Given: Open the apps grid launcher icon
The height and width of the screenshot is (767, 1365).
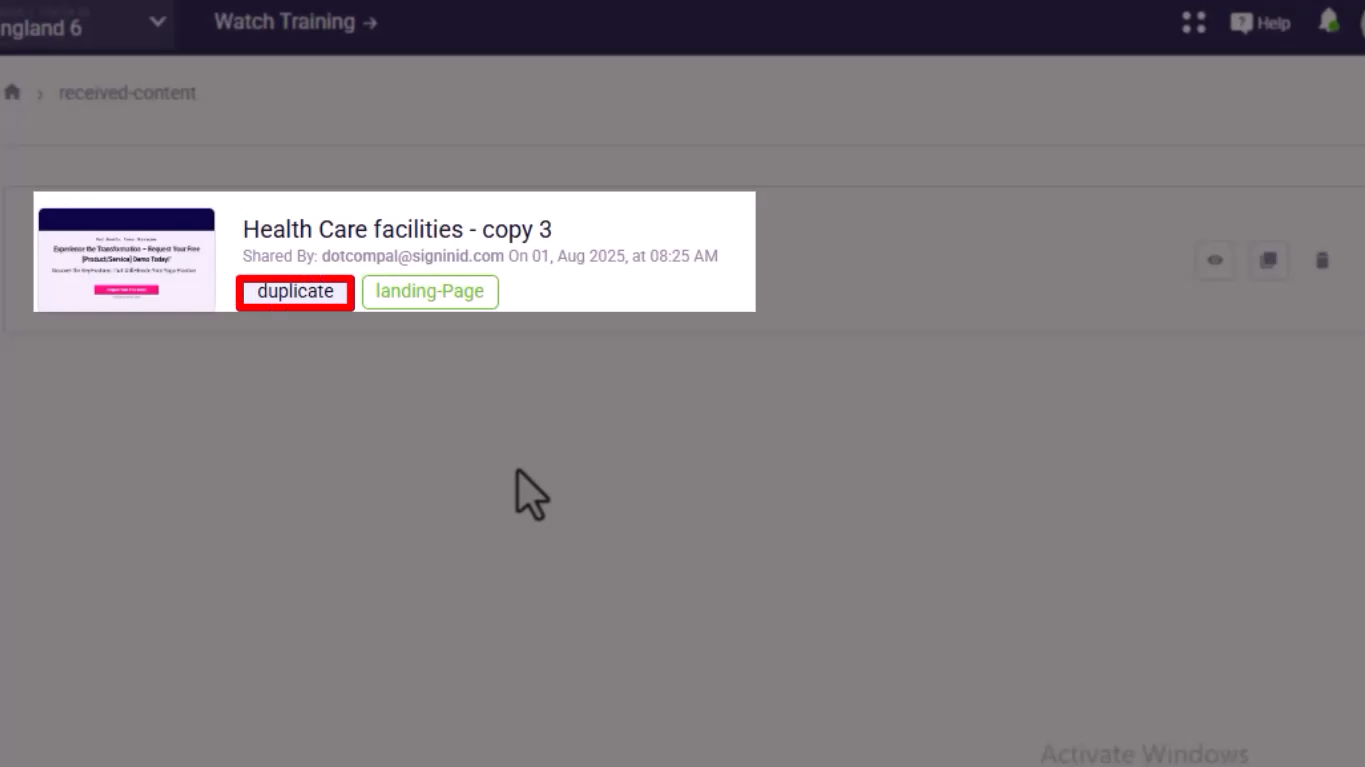Looking at the screenshot, I should pyautogui.click(x=1193, y=22).
